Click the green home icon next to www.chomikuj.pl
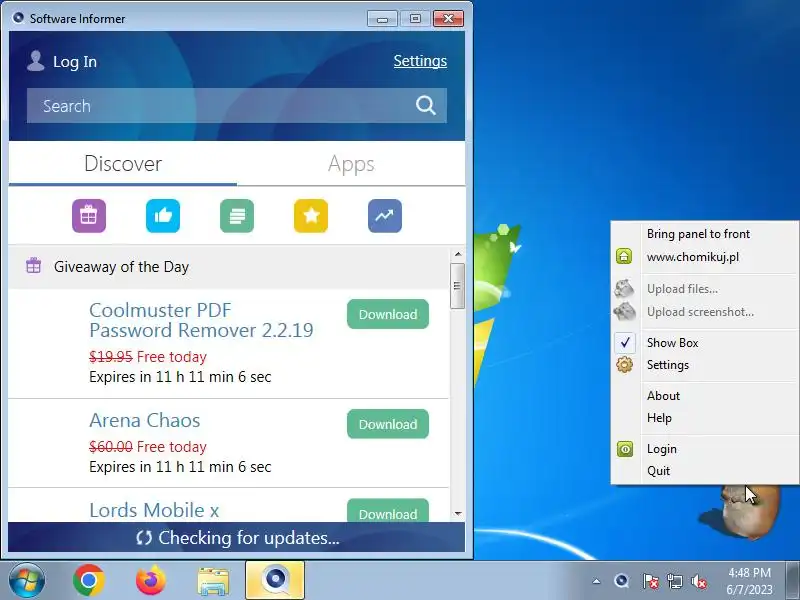 [624, 256]
